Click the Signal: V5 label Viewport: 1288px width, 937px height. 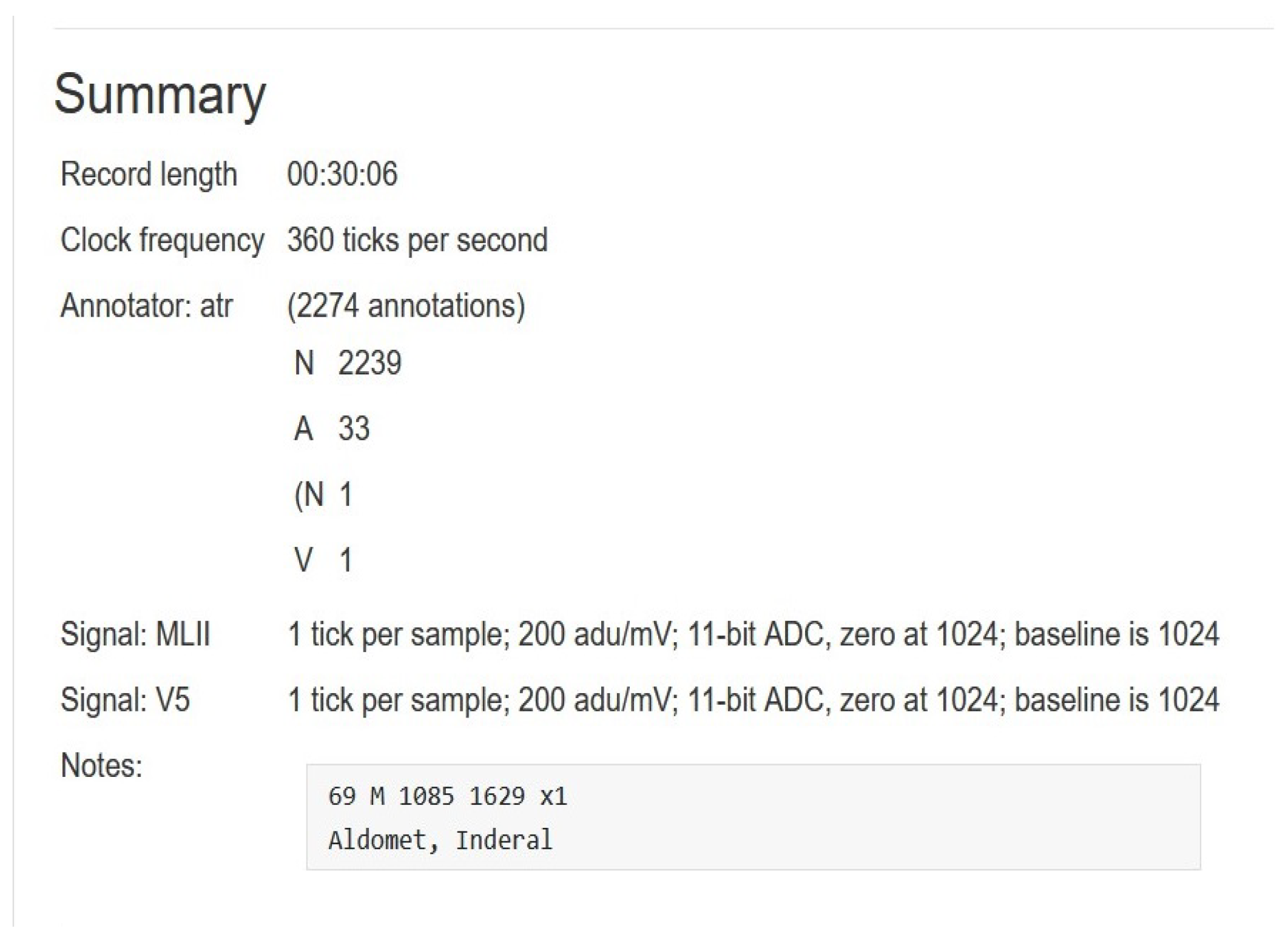[x=125, y=699]
